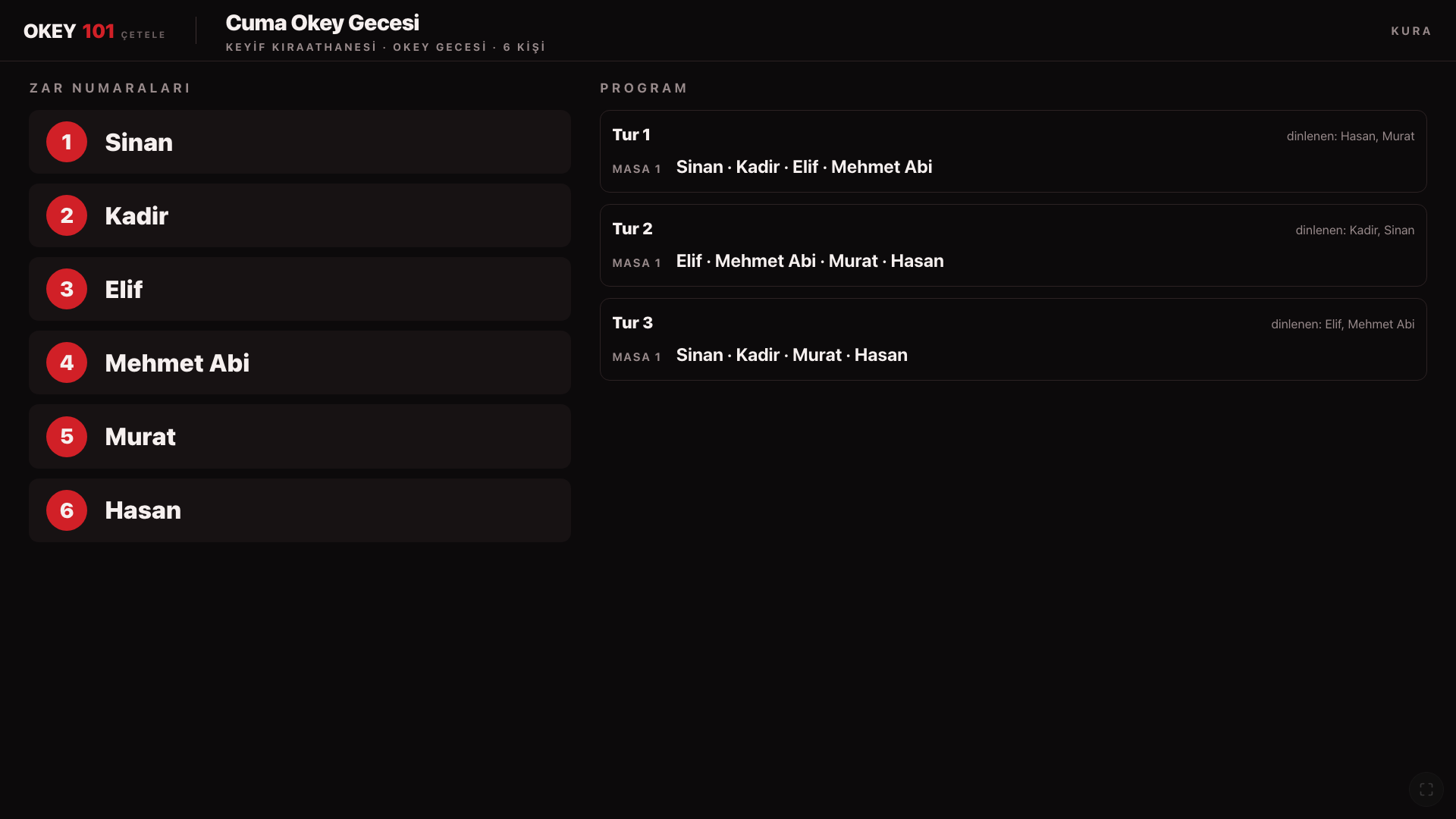The image size is (1456, 819).
Task: Select the Kadir player row name
Action: (x=136, y=216)
